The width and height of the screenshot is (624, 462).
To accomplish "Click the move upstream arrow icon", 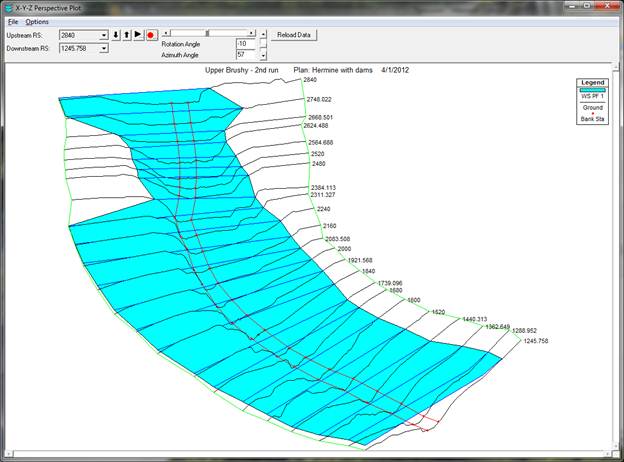I will coord(127,35).
